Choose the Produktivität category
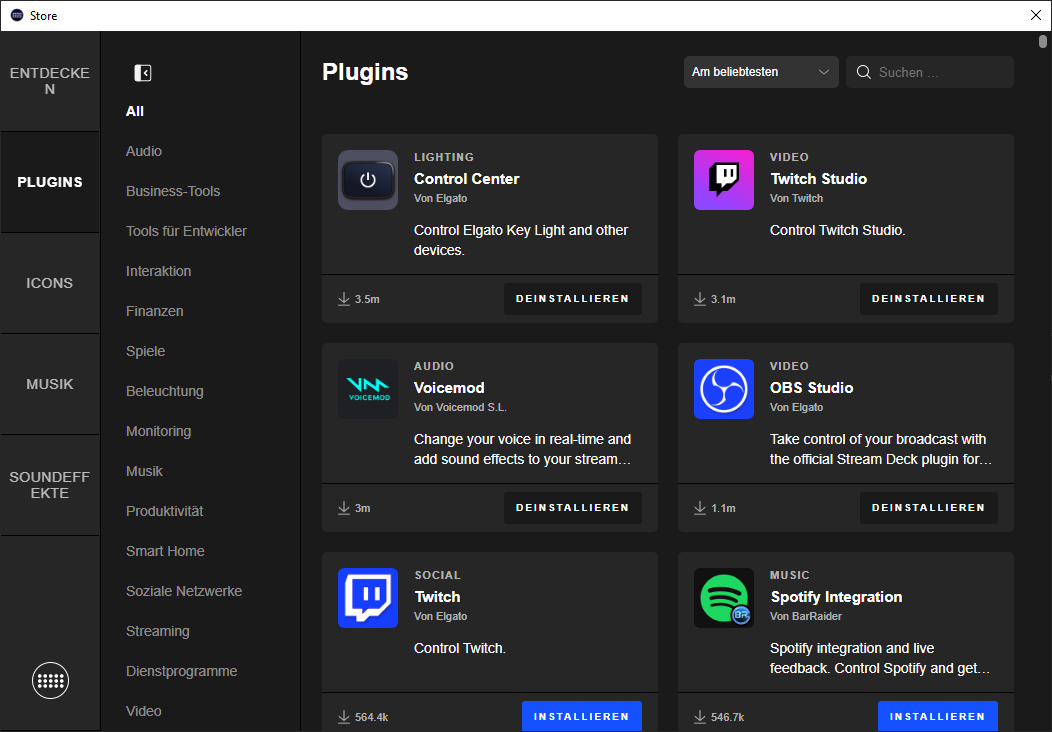Screen dimensions: 1052x732 164,511
